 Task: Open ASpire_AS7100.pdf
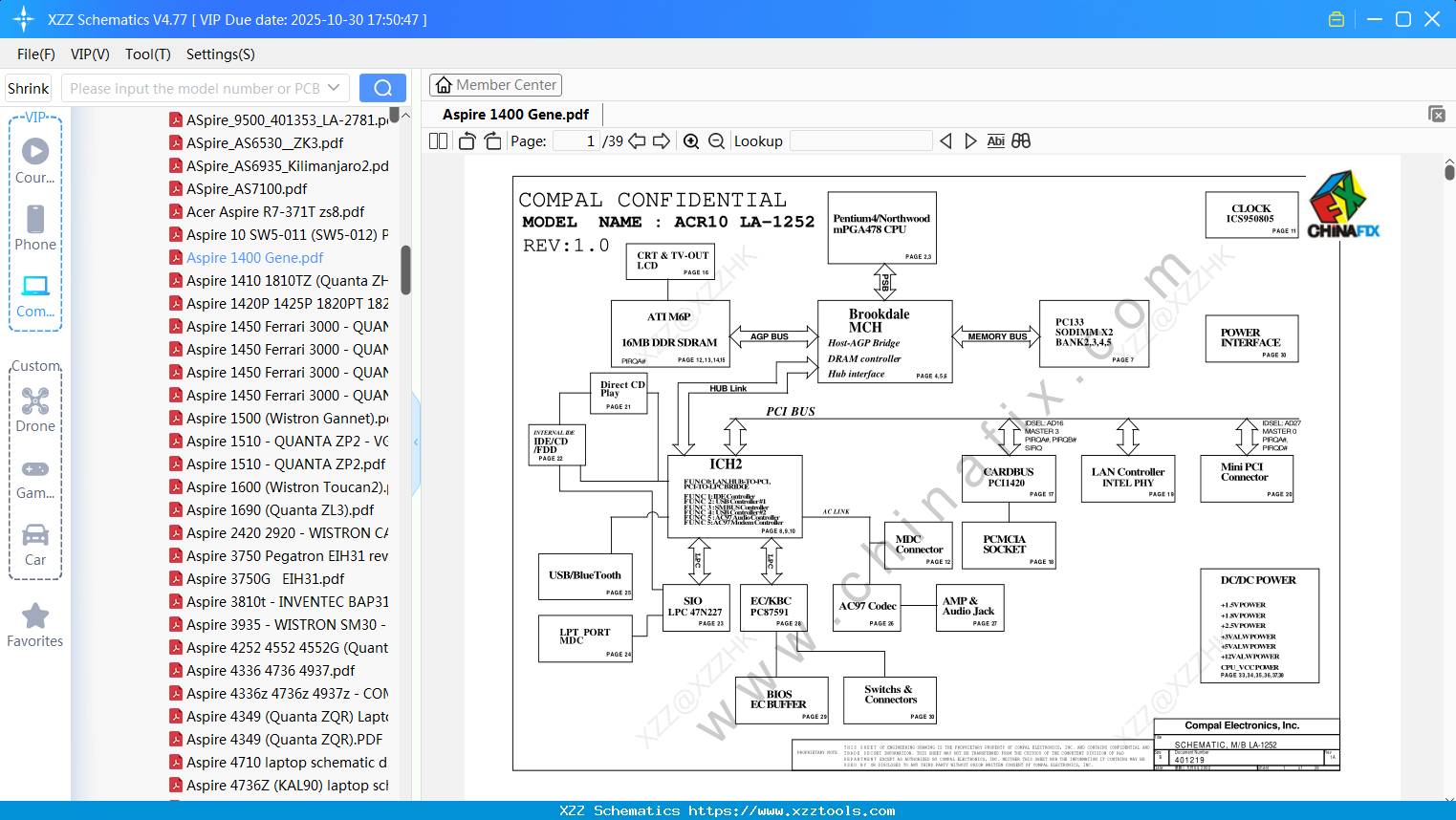coord(238,189)
